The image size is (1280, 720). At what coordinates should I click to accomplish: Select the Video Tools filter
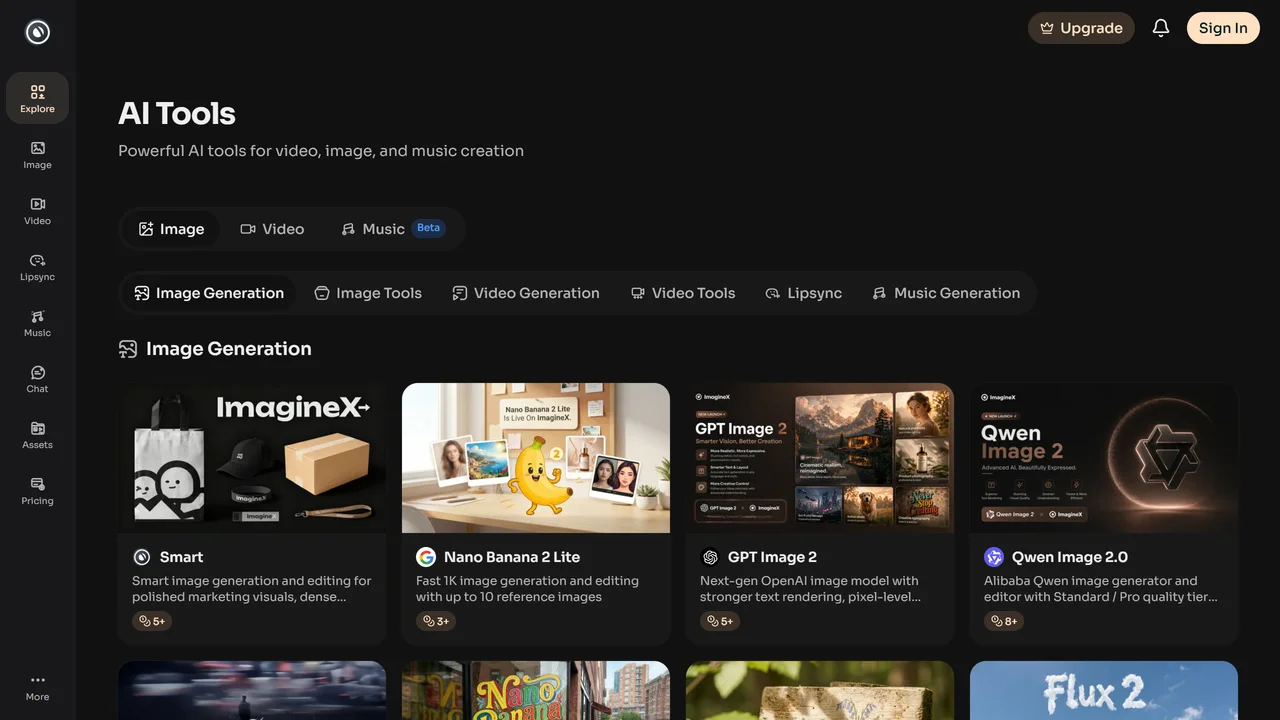(x=683, y=293)
